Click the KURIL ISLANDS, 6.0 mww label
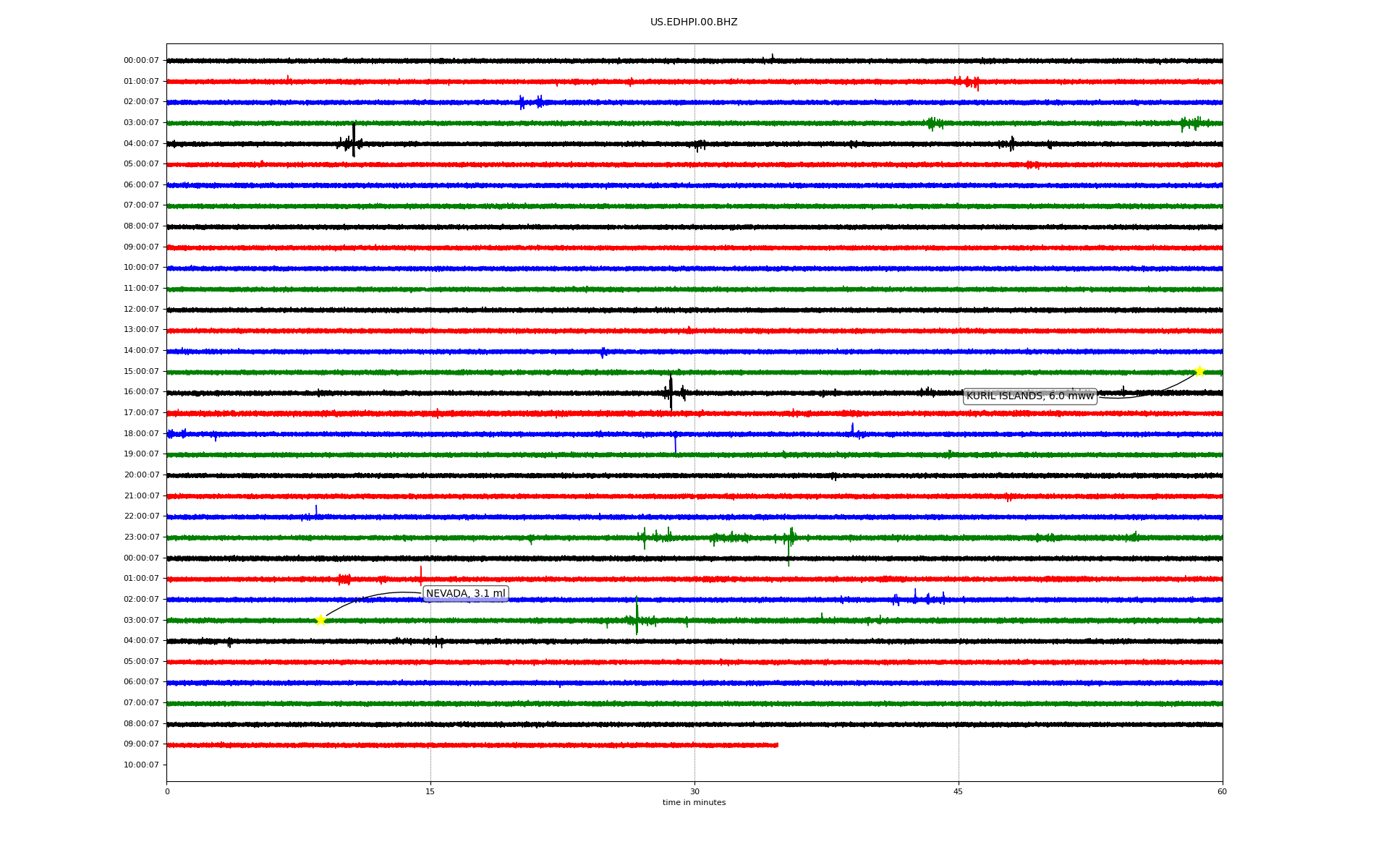The width and height of the screenshot is (1389, 868). tap(1029, 396)
